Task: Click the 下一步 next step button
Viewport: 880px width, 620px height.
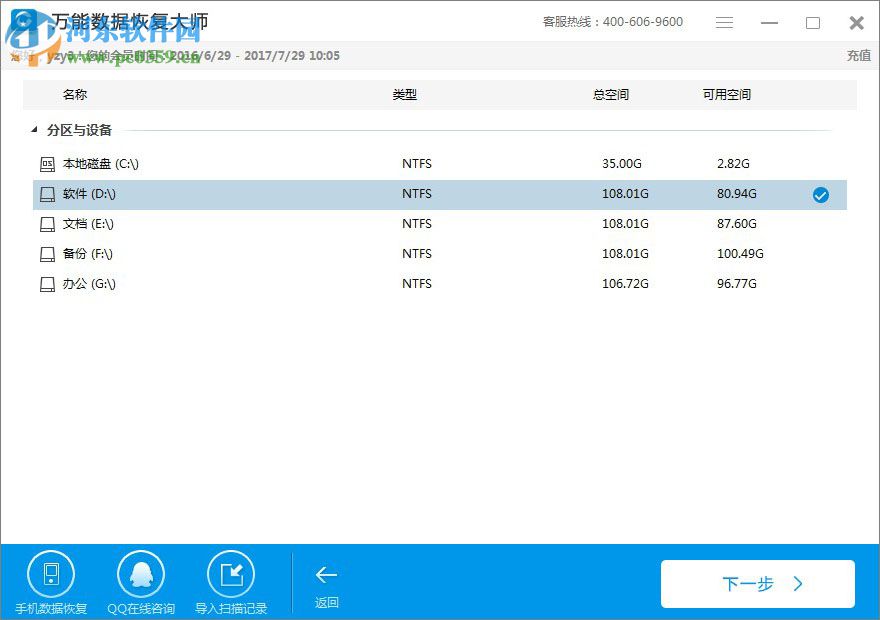Action: (x=757, y=584)
